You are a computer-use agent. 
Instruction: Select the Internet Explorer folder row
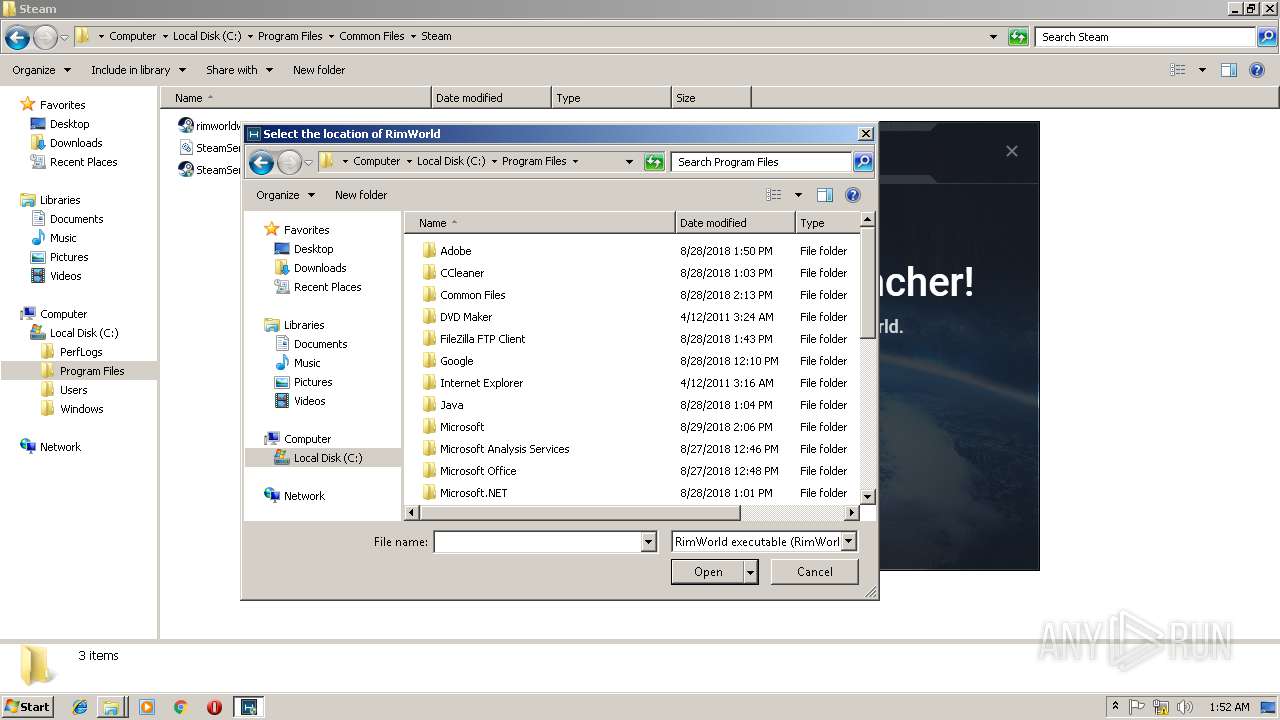632,383
